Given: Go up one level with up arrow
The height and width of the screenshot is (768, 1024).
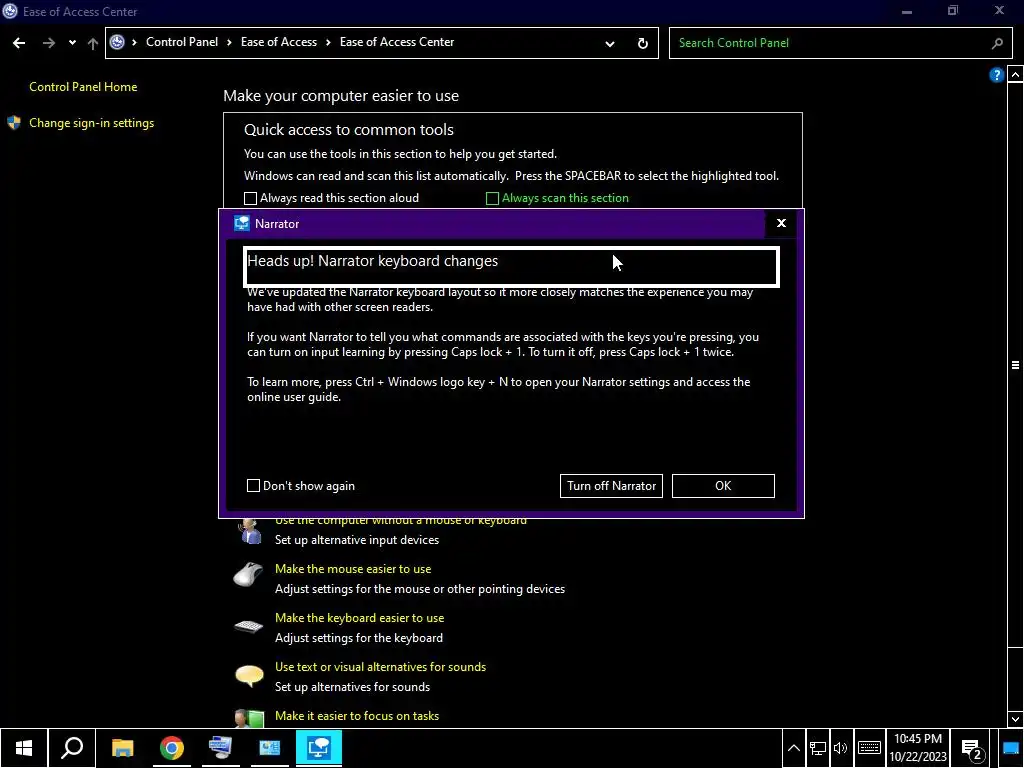Looking at the screenshot, I should pyautogui.click(x=93, y=43).
